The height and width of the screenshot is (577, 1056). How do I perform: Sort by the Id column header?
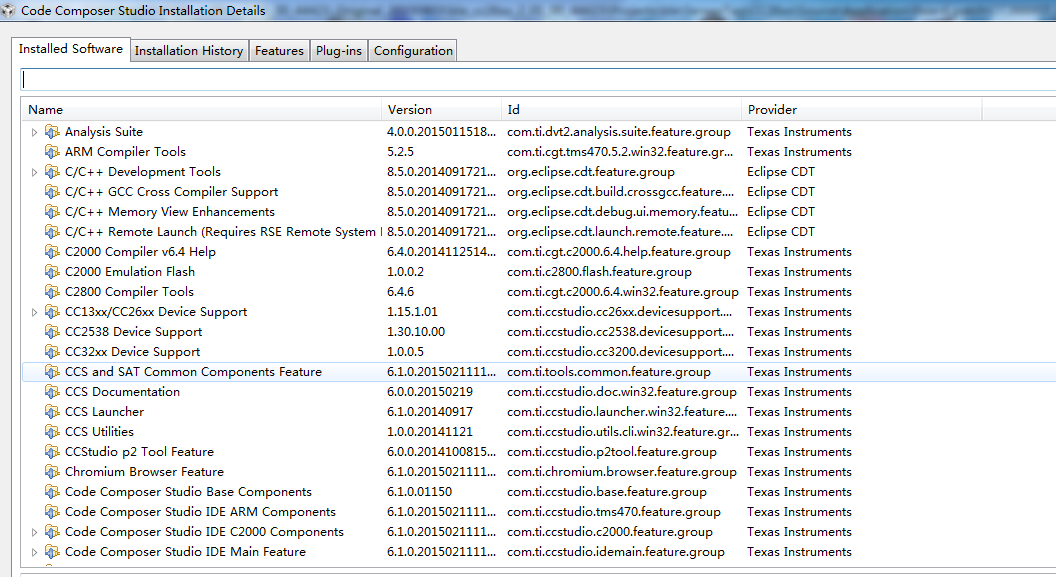[x=622, y=109]
